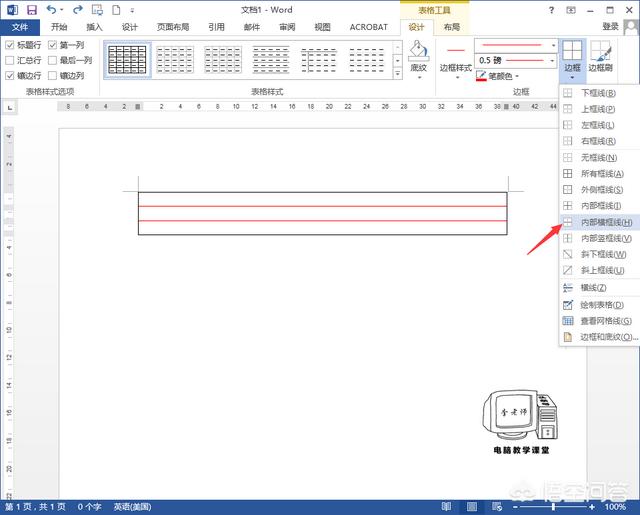Screen dimensions: 640x515
Task: Click 登录 sign-in link
Action: pyautogui.click(x=610, y=27)
